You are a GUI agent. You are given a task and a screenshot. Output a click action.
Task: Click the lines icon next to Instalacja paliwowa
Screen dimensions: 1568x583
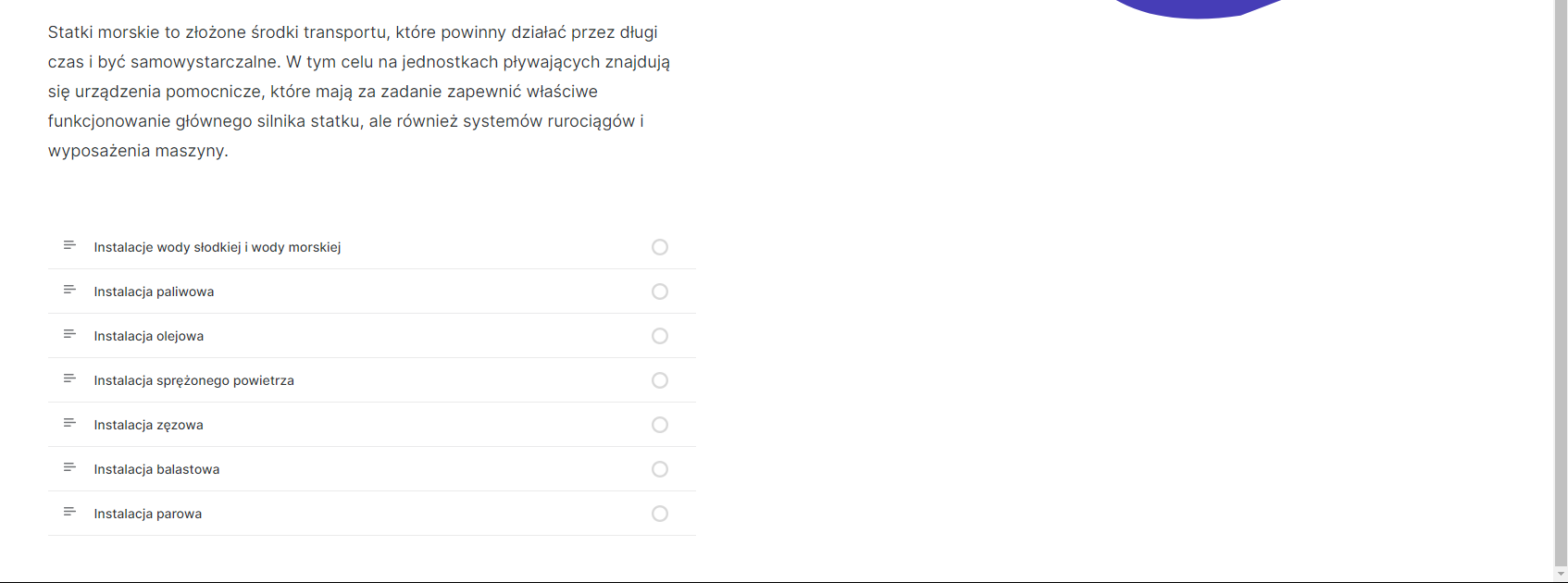(69, 290)
